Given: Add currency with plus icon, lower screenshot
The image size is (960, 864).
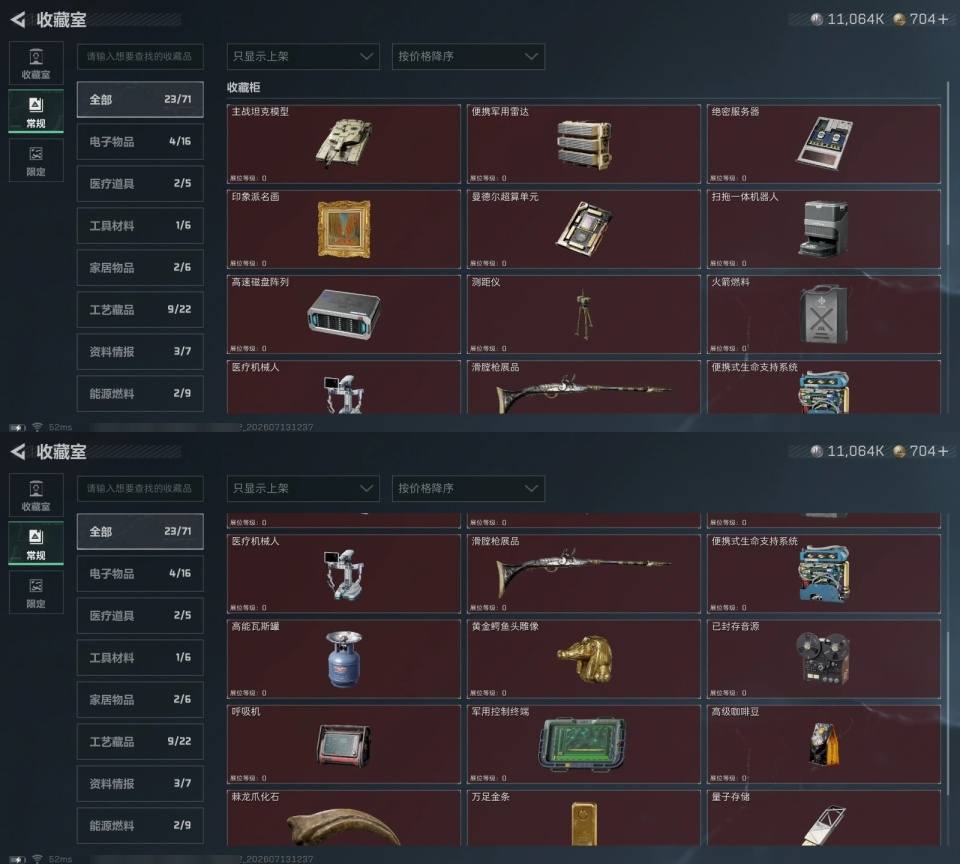Looking at the screenshot, I should coord(943,451).
